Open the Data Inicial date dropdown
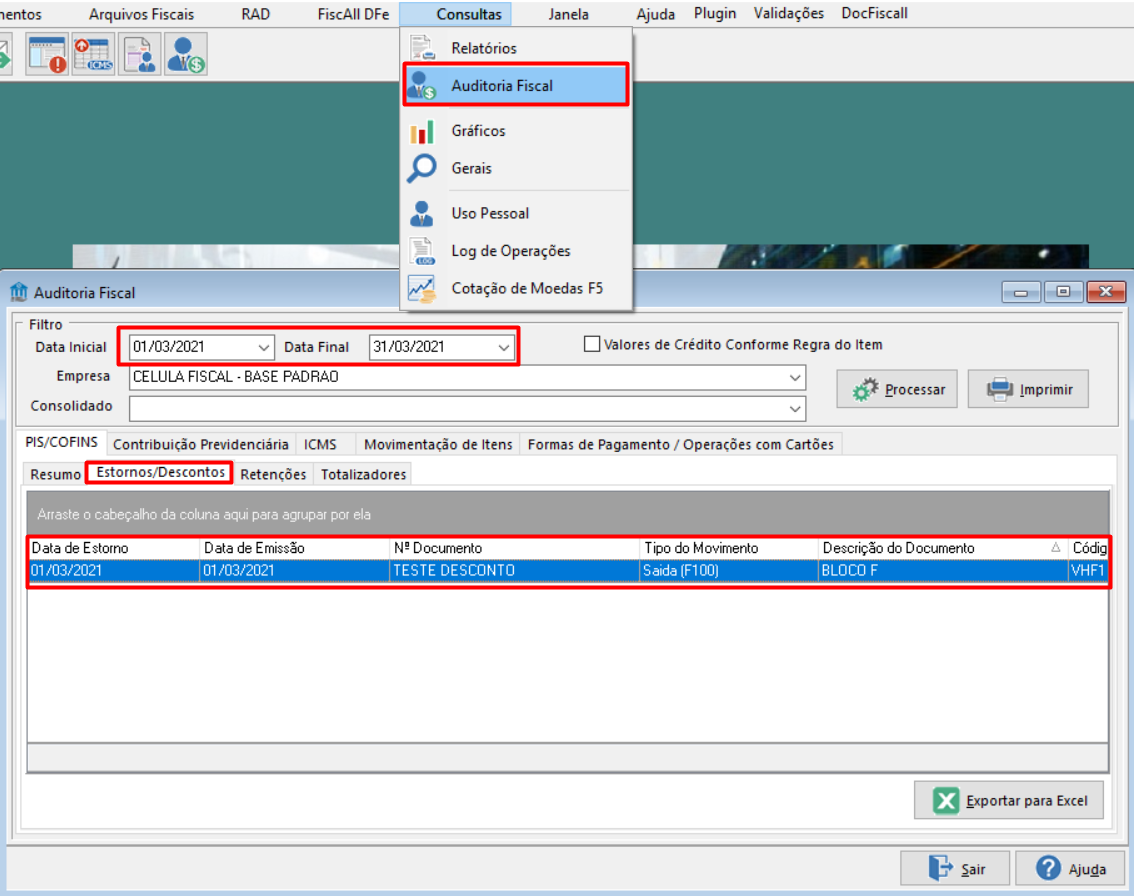Image resolution: width=1134 pixels, height=896 pixels. coord(264,348)
